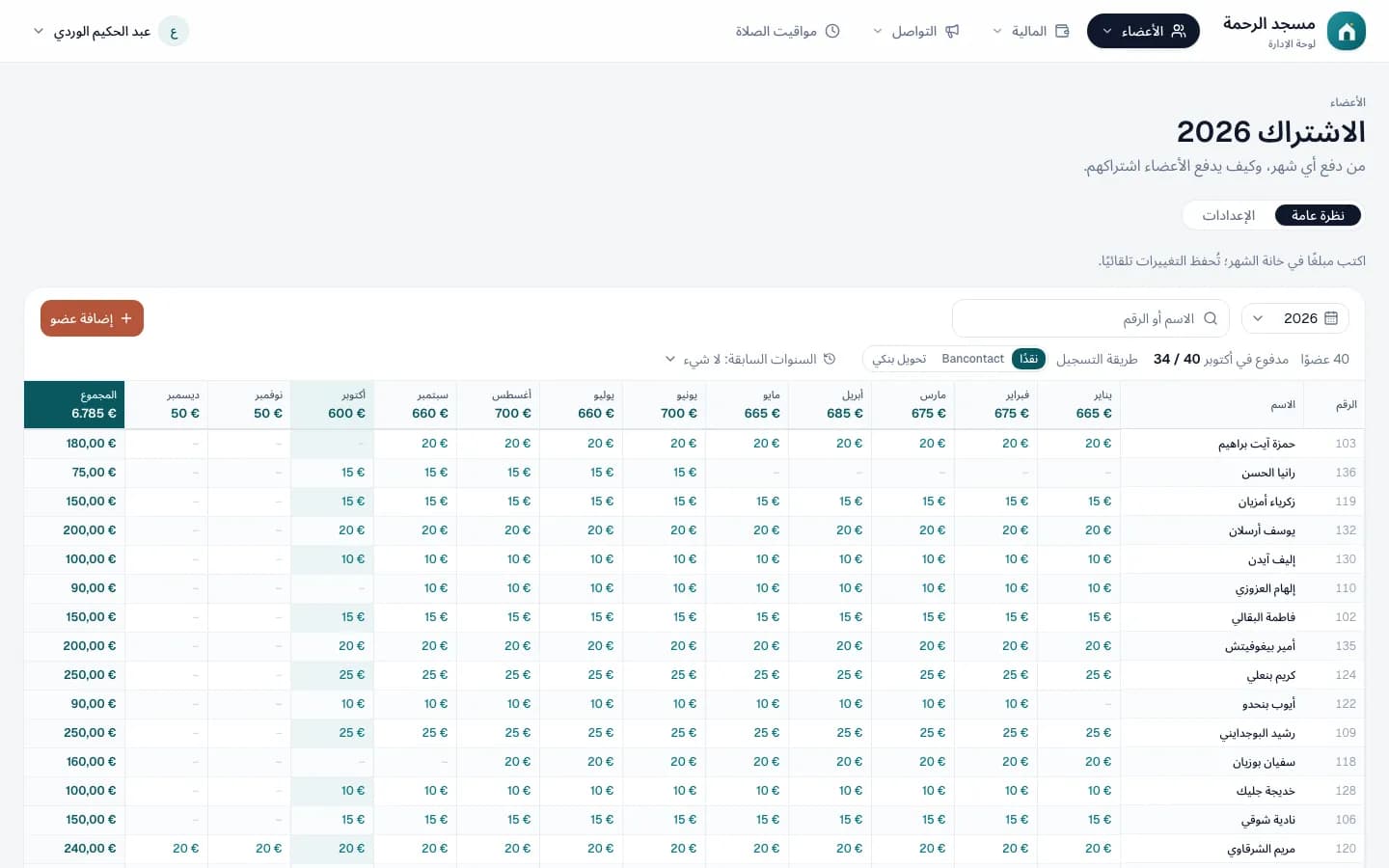Click the أكتوبر column header
The width and height of the screenshot is (1389, 868).
(x=332, y=404)
